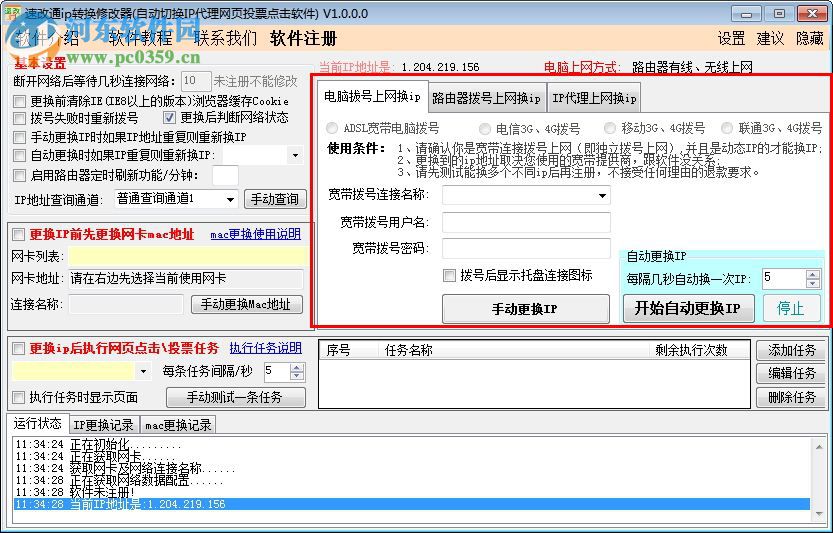The width and height of the screenshot is (833, 533).
Task: Select log row 软件未注册!
Action: 412,492
